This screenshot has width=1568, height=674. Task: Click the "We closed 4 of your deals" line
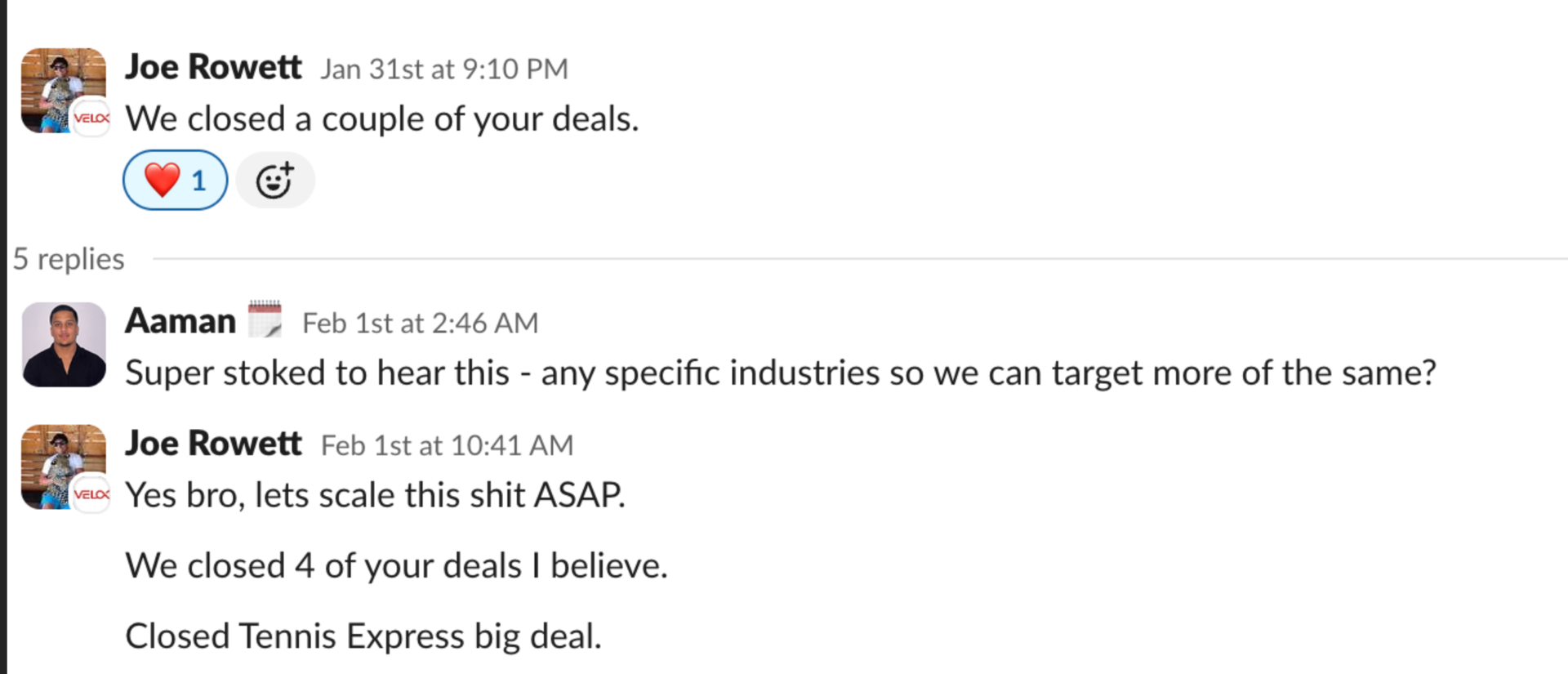click(396, 565)
